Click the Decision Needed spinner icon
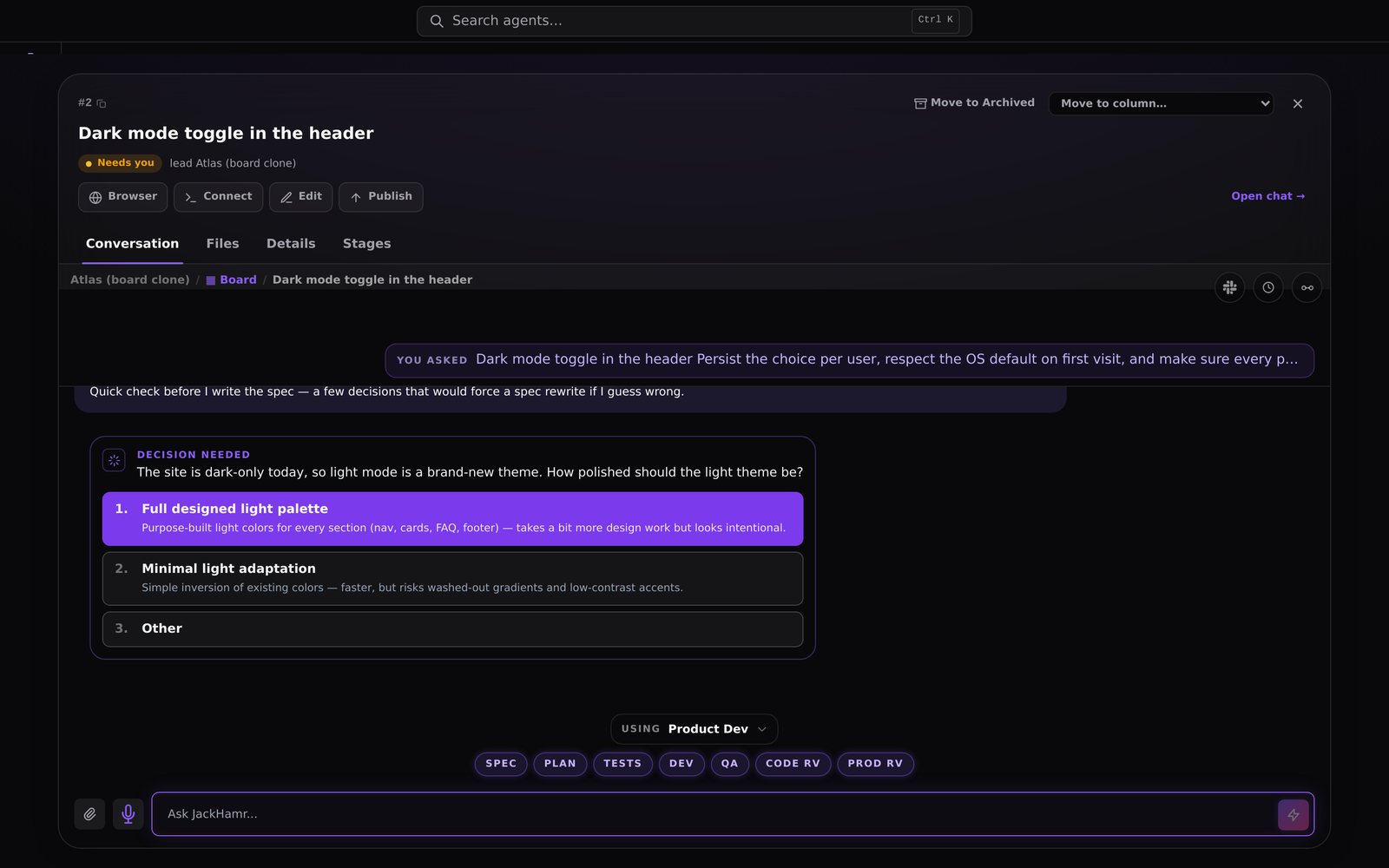Image resolution: width=1389 pixels, height=868 pixels. coord(114,460)
